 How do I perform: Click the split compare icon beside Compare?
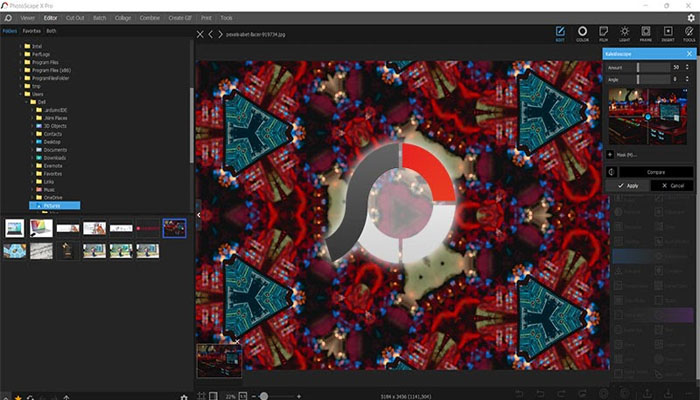pos(611,172)
